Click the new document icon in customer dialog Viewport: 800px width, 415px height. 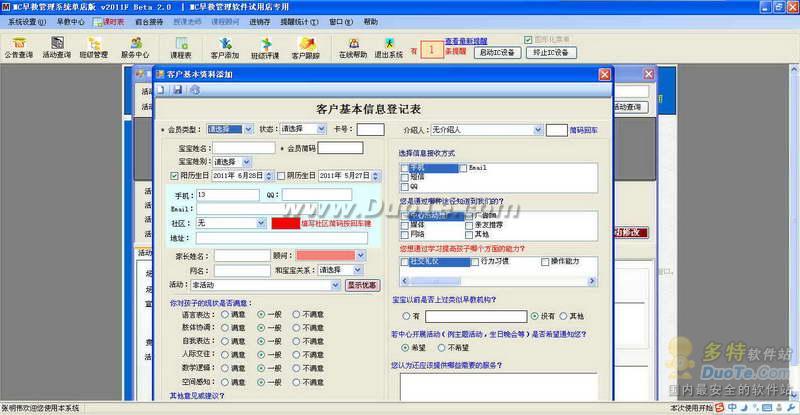point(161,90)
